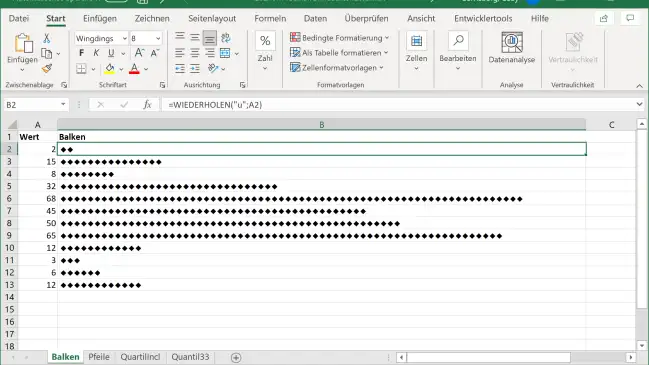Align text to vertical middle
Viewport: 649px width, 365px height.
pyautogui.click(x=195, y=38)
